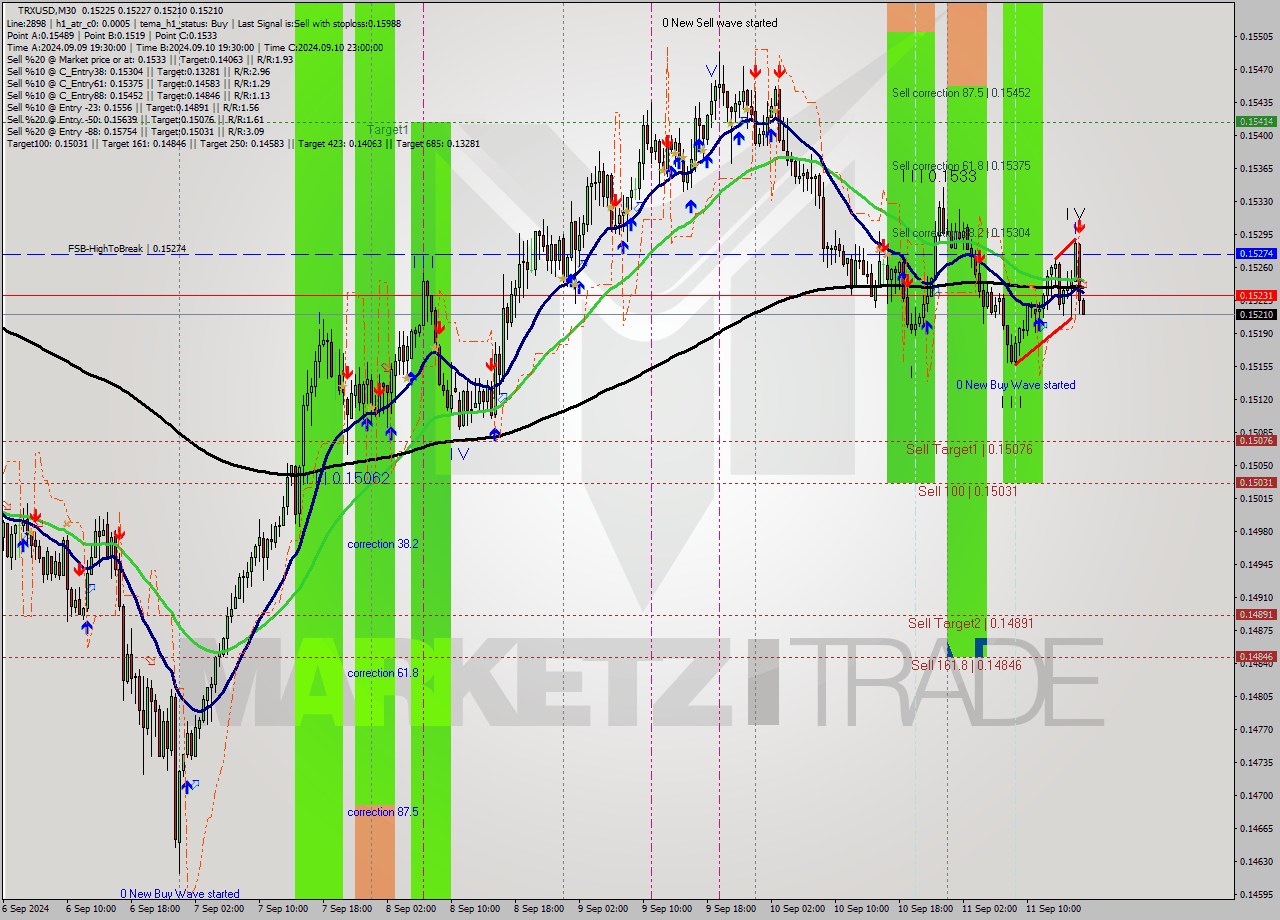This screenshot has width=1280, height=920.
Task: Click the blue 0.15274 price tag
Action: click(x=1256, y=254)
